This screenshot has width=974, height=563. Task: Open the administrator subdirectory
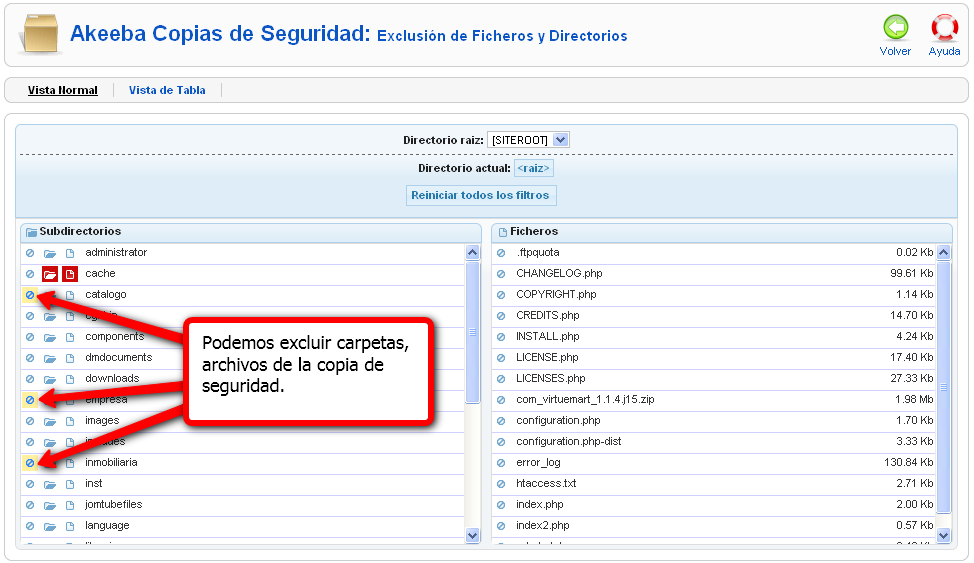click(116, 252)
